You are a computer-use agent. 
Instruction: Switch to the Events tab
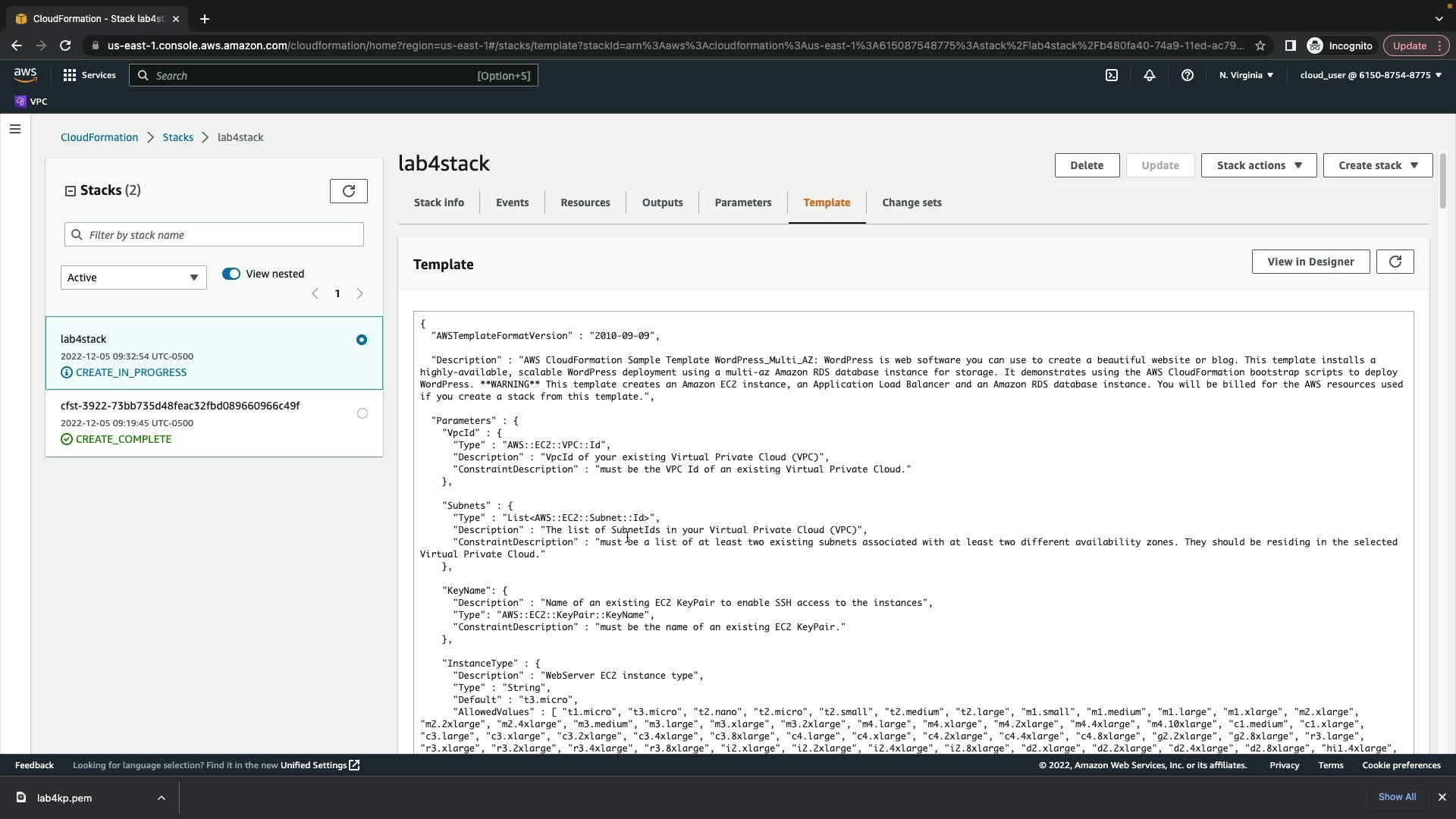[x=512, y=202]
